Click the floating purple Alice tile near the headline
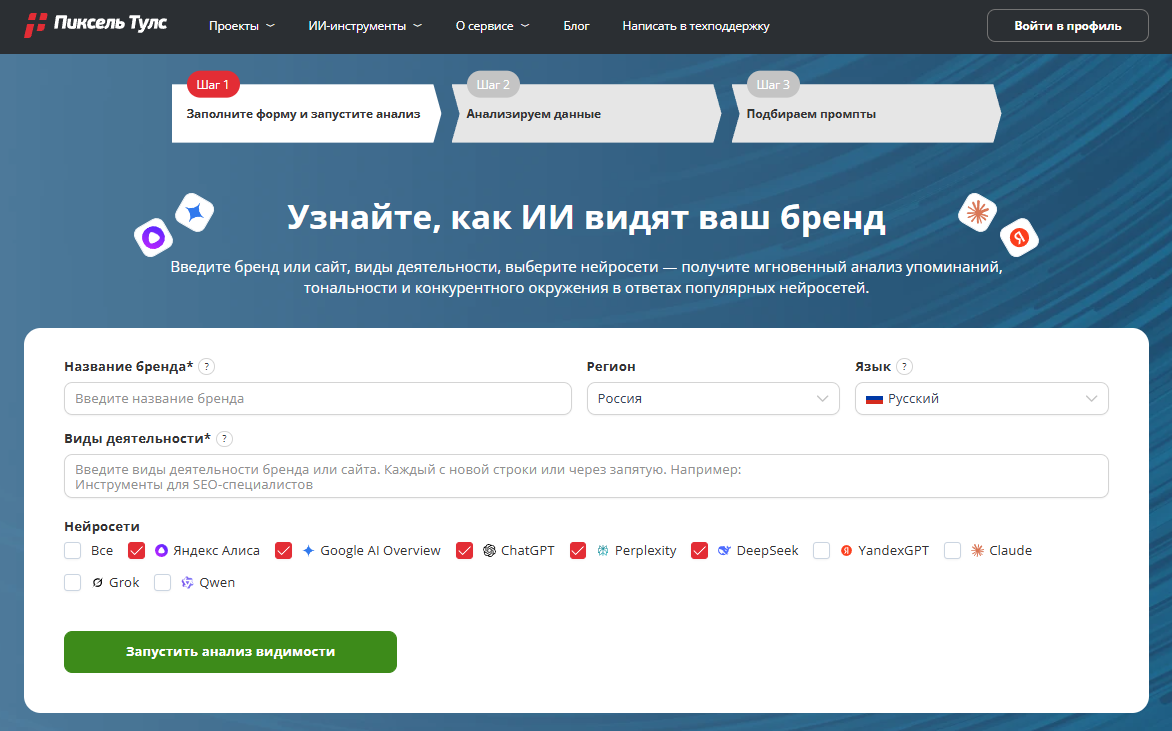Image resolution: width=1172 pixels, height=731 pixels. click(x=153, y=238)
